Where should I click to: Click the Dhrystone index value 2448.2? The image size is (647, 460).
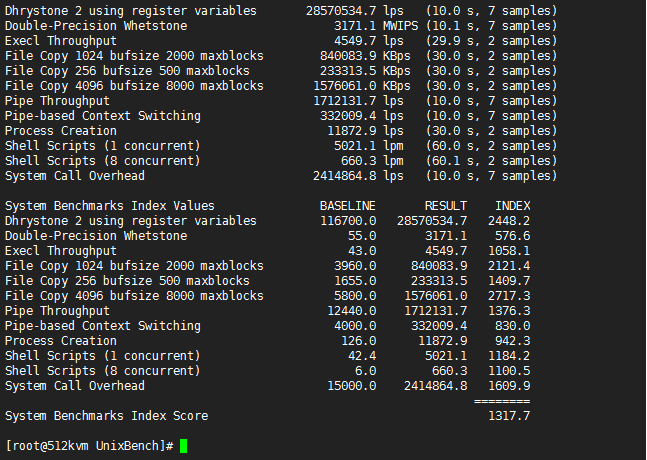point(508,221)
